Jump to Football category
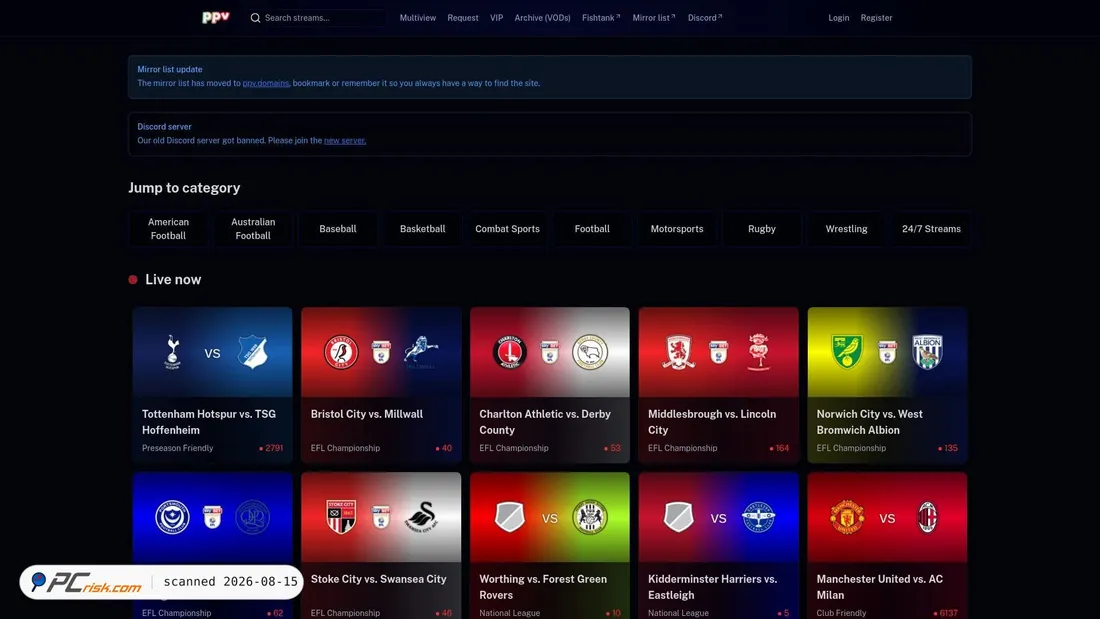 click(x=592, y=229)
